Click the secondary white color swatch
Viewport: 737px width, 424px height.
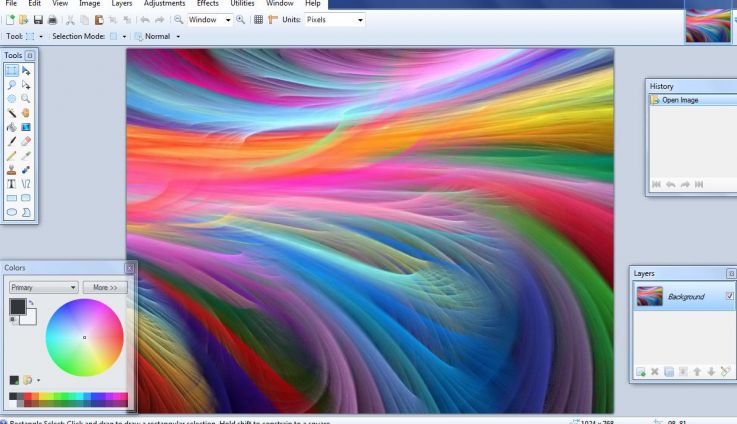29,318
